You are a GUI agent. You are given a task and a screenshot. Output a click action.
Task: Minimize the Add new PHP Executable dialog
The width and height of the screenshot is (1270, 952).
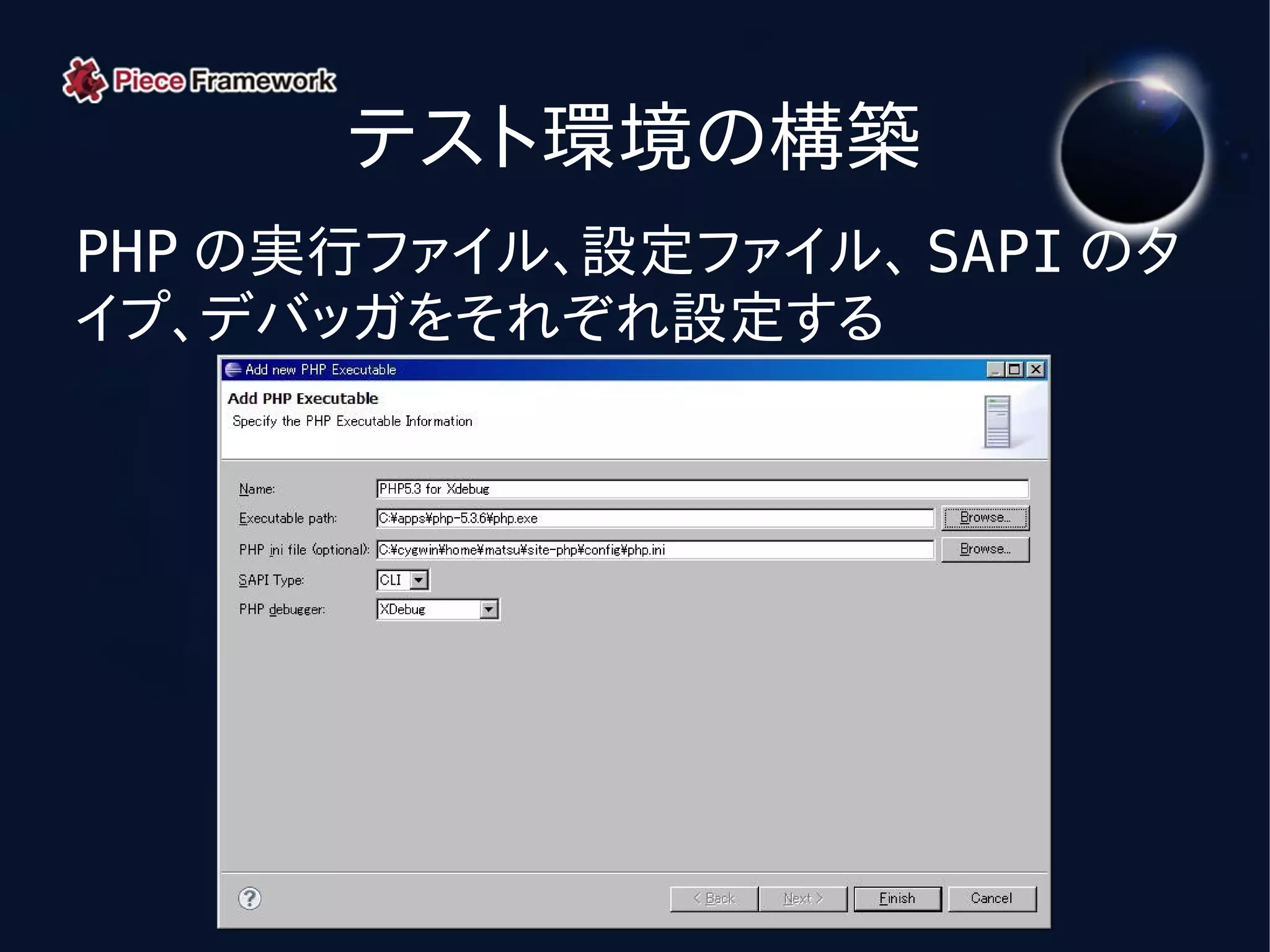(x=995, y=370)
